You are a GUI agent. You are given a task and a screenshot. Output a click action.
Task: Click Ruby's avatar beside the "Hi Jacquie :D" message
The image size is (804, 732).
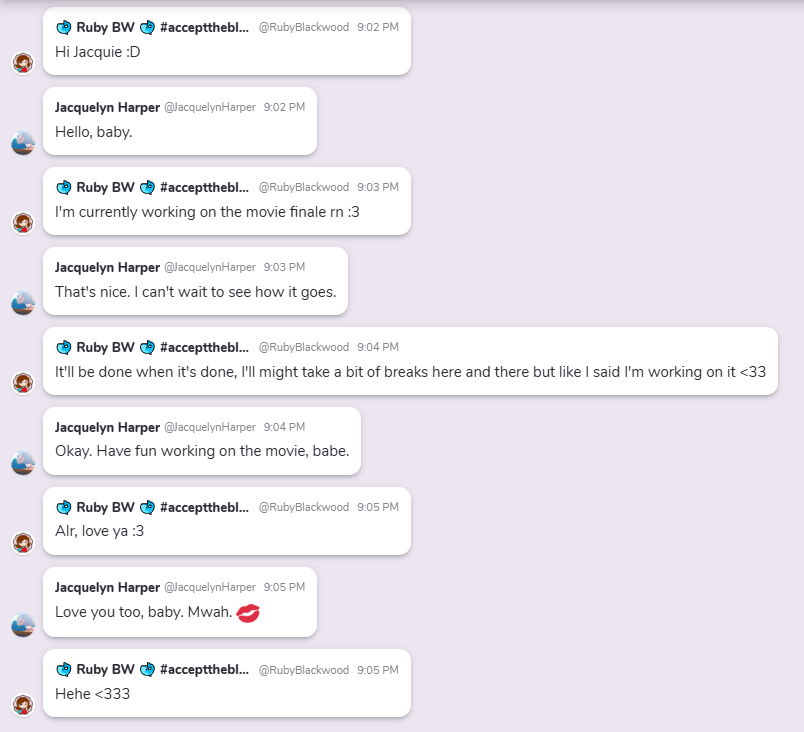23,63
